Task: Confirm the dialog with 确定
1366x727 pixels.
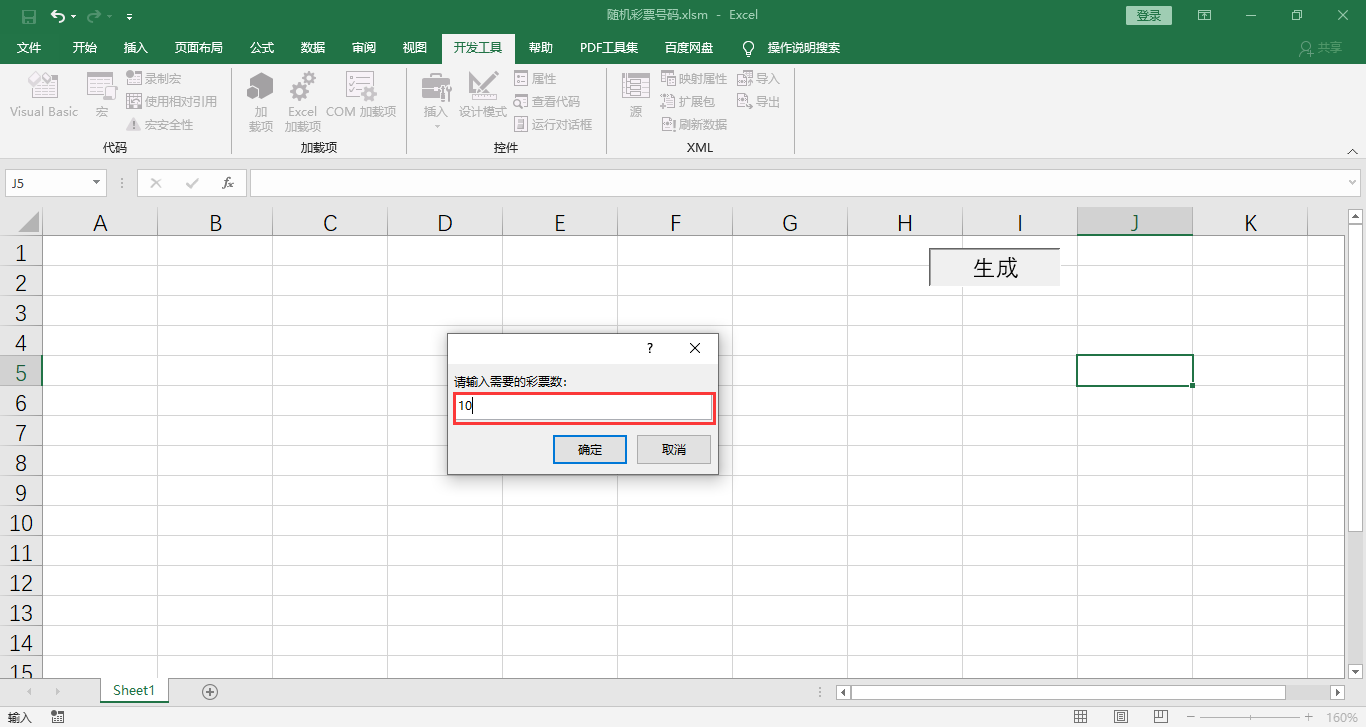Action: [x=589, y=449]
